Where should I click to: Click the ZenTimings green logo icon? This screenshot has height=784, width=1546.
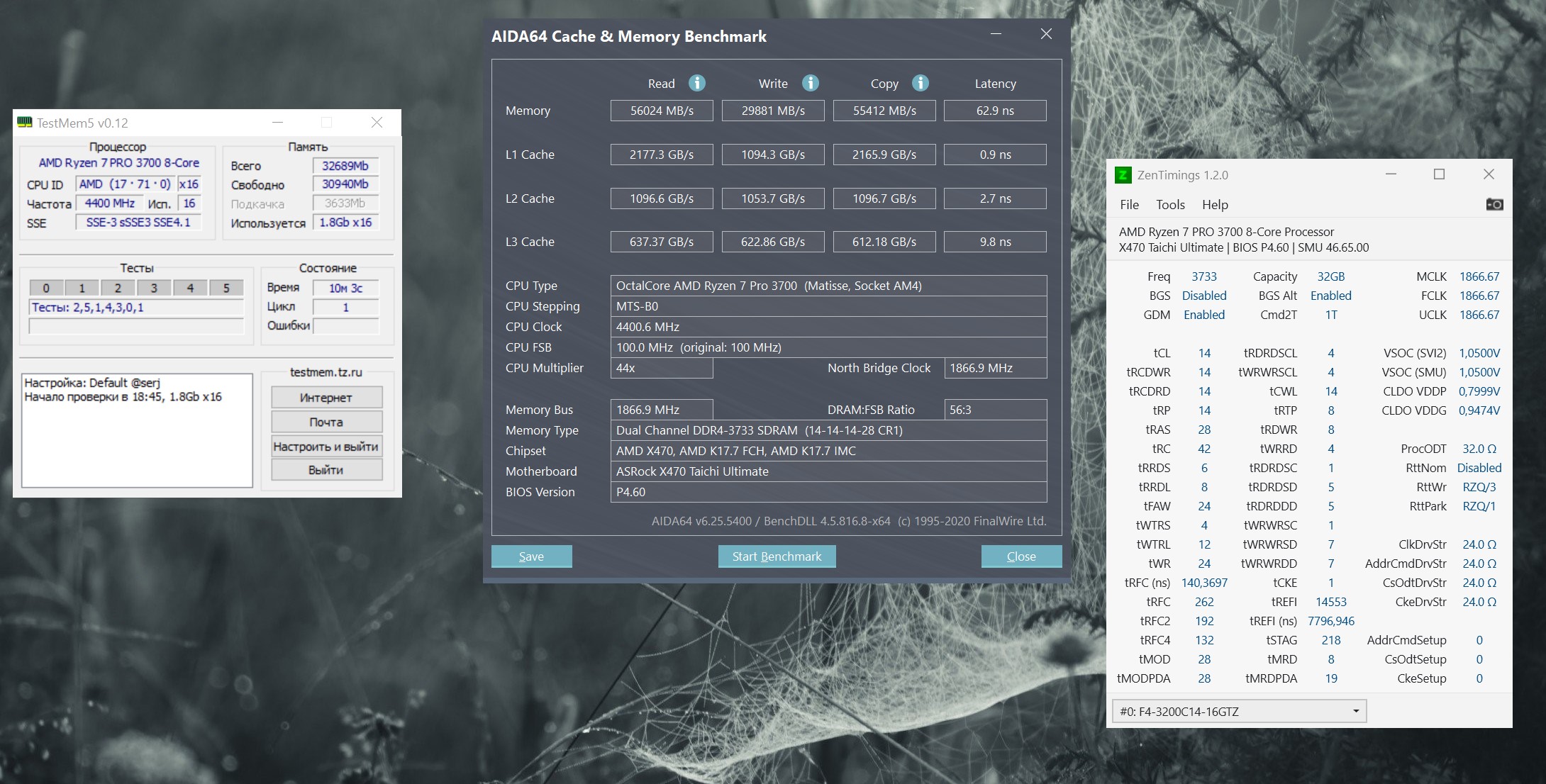click(1123, 175)
